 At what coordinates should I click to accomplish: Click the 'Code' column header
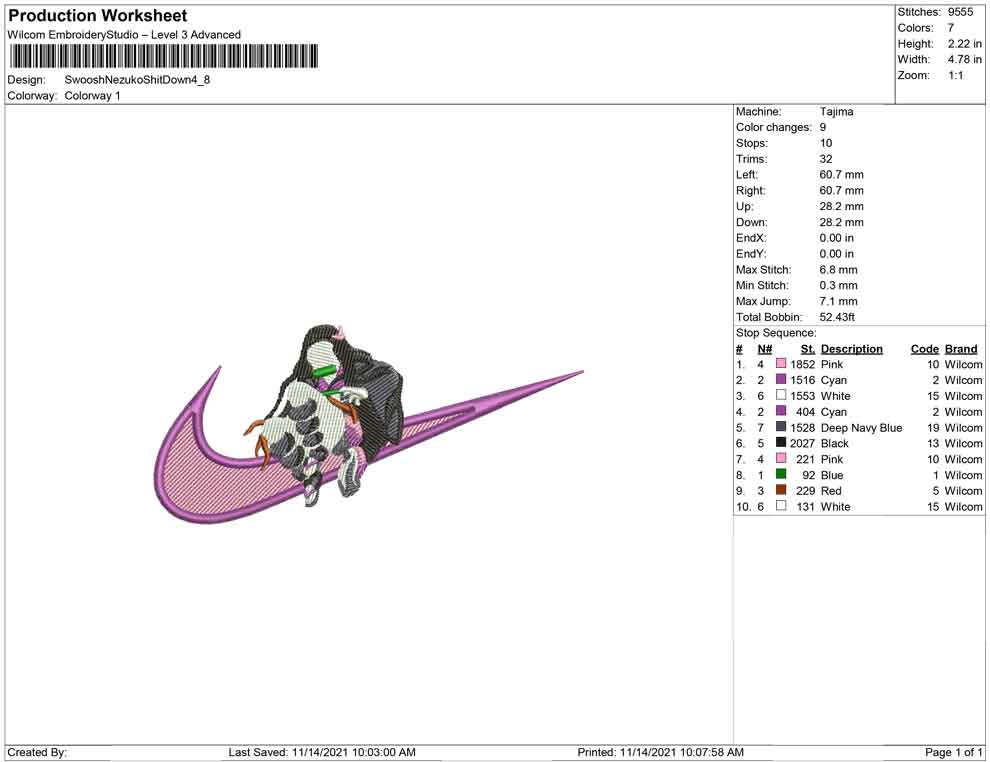pos(925,349)
